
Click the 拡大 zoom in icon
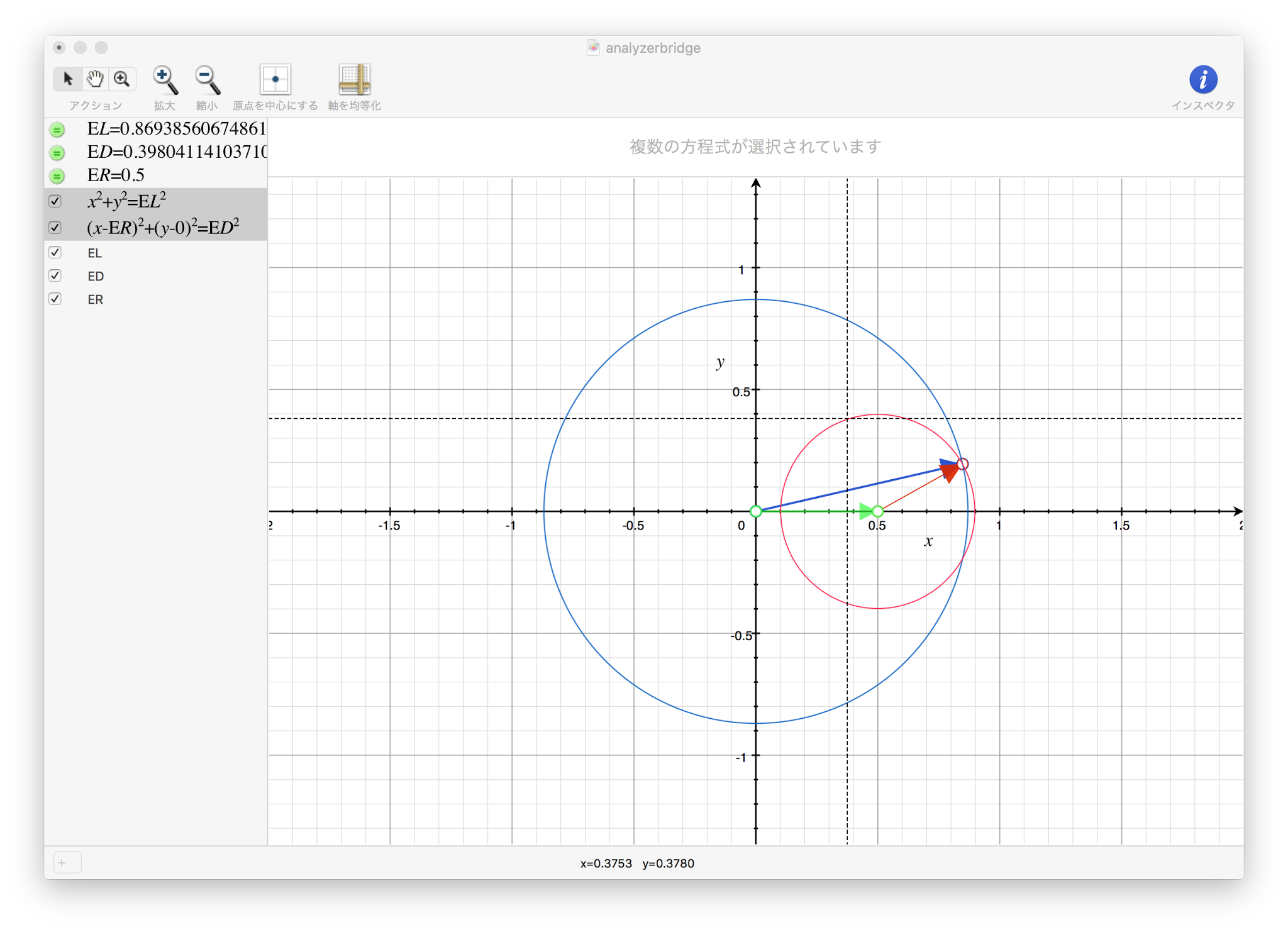click(165, 80)
